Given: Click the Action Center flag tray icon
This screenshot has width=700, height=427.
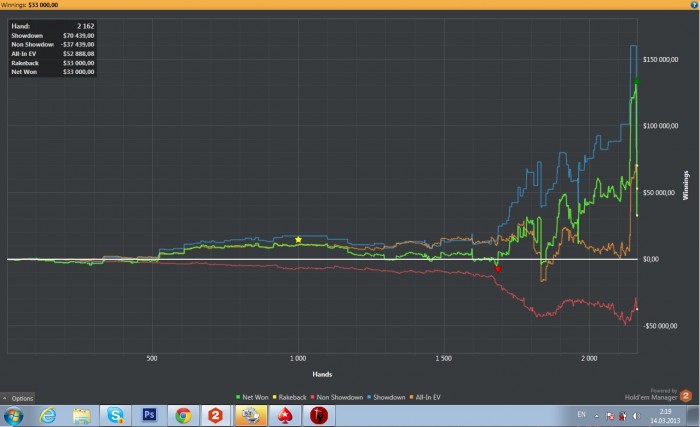Looking at the screenshot, I should pyautogui.click(x=610, y=416).
